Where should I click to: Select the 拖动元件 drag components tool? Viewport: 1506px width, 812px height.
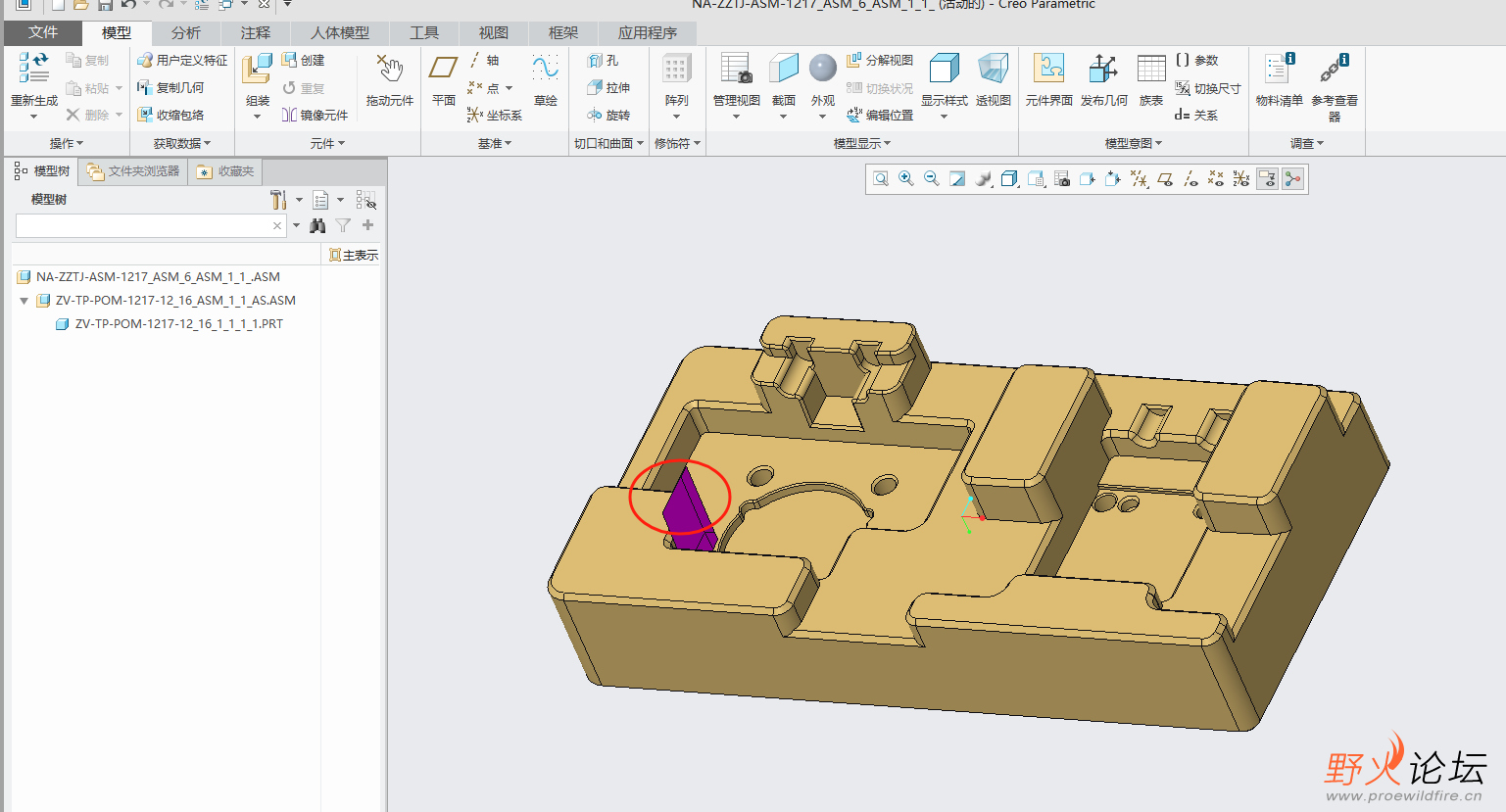pos(390,79)
